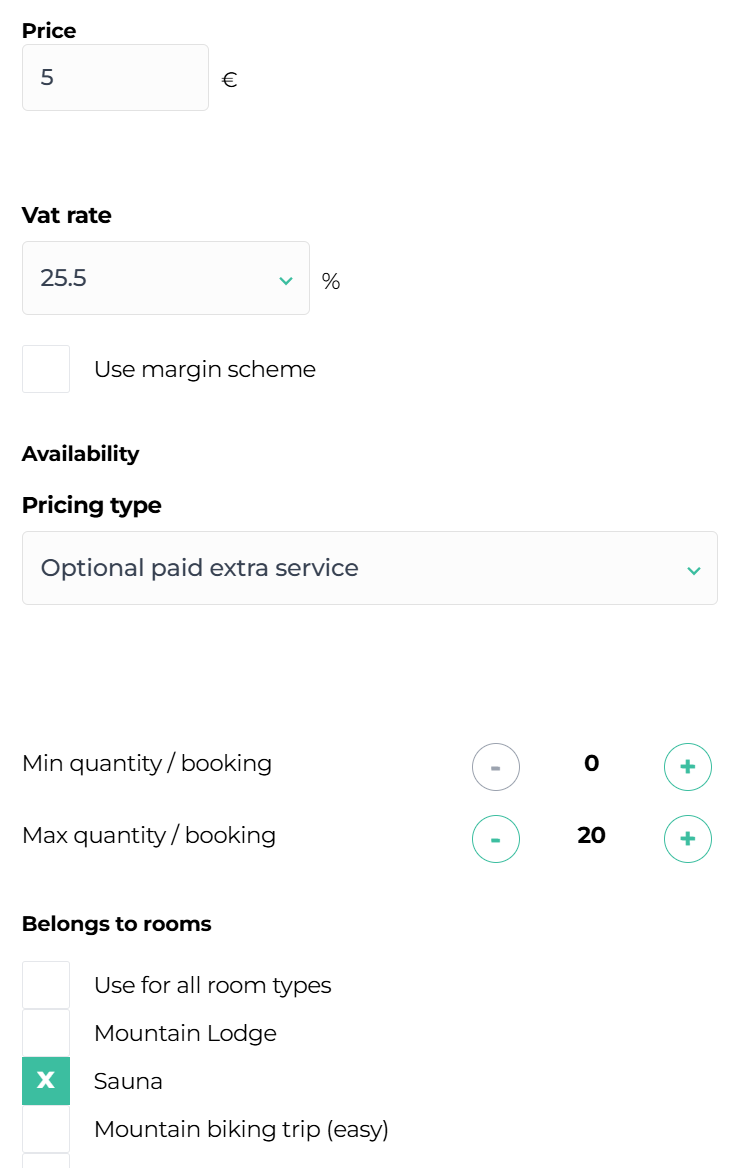Decrease Max quantity per booking
This screenshot has height=1168, width=742.
tap(496, 839)
